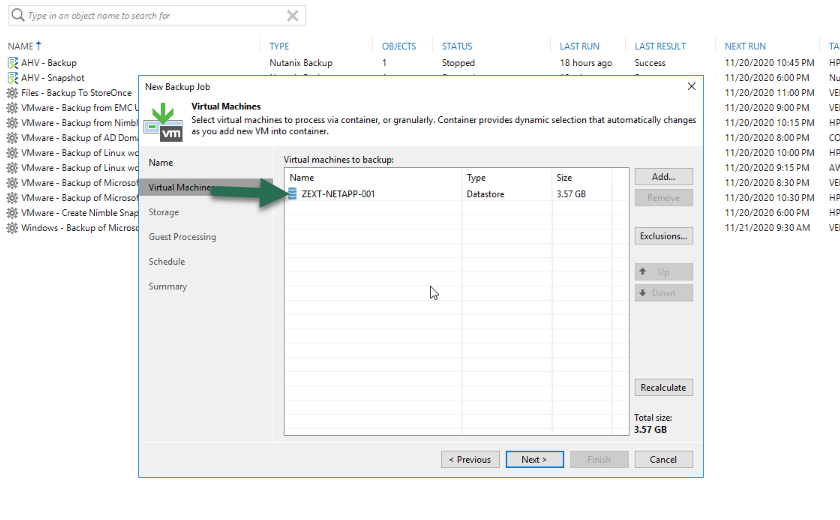Click the NAME column sort arrow
This screenshot has height=520, width=840.
point(39,46)
